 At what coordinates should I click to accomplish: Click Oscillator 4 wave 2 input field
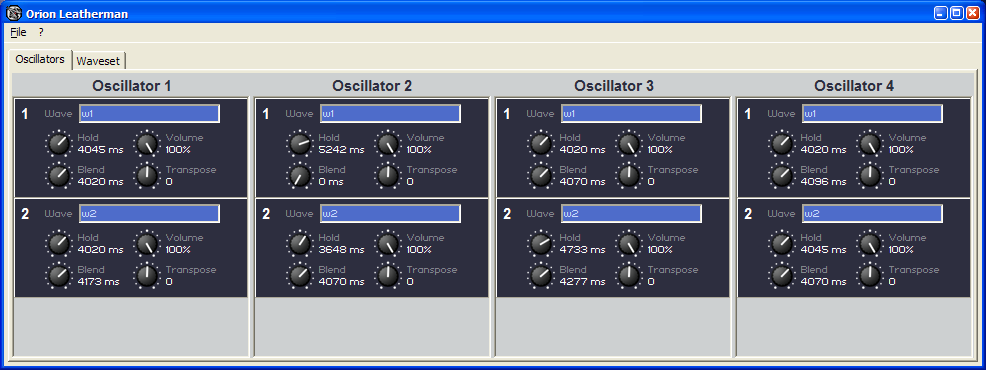(872, 213)
